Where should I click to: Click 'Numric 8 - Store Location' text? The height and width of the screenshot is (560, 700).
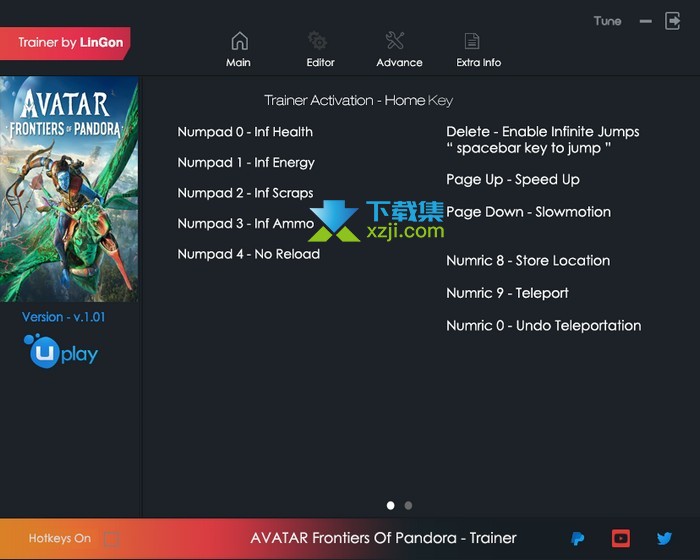pos(528,261)
